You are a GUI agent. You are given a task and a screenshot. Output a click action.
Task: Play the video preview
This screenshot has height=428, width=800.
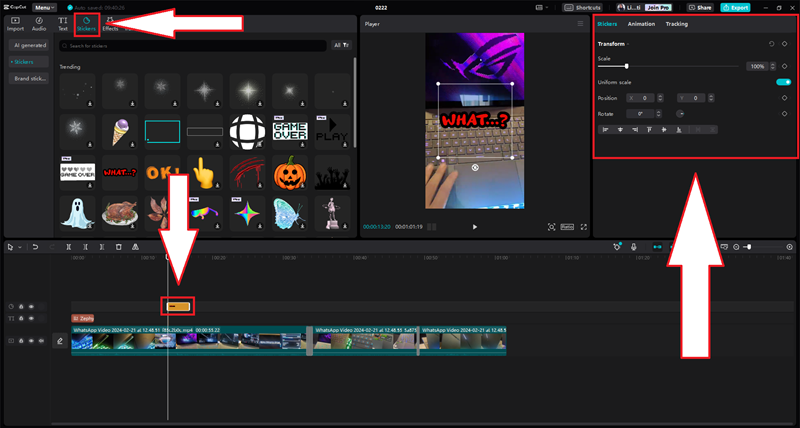point(475,227)
